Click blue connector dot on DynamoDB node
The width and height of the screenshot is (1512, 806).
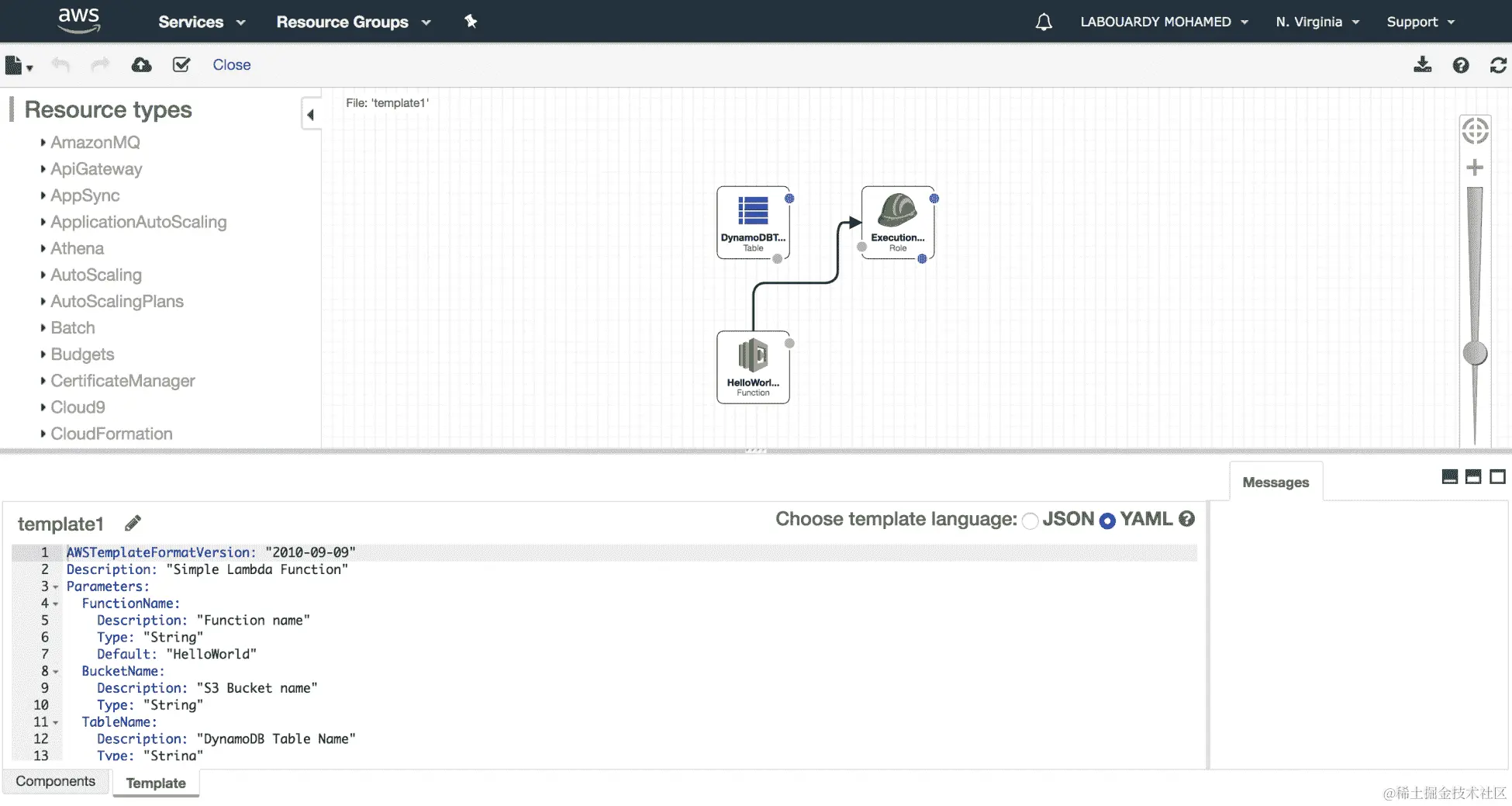tap(789, 199)
